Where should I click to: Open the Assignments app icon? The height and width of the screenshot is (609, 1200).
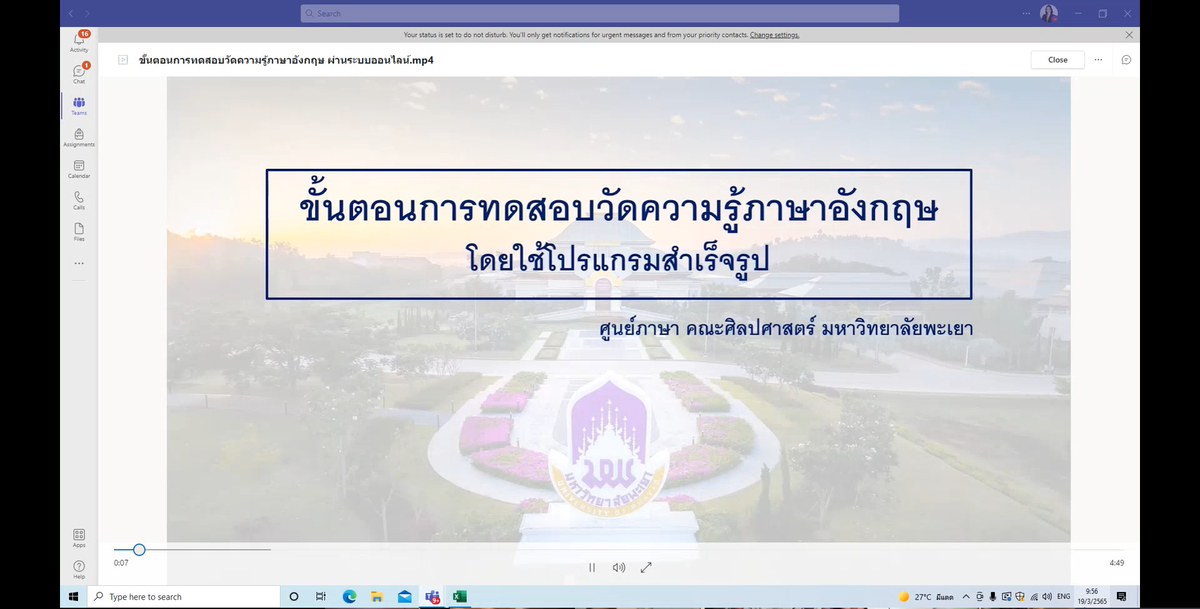tap(79, 135)
